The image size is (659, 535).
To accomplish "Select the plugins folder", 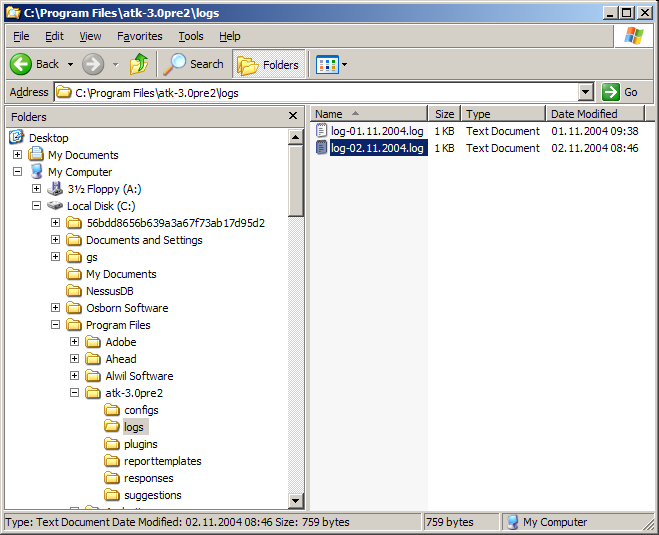I will pyautogui.click(x=141, y=444).
